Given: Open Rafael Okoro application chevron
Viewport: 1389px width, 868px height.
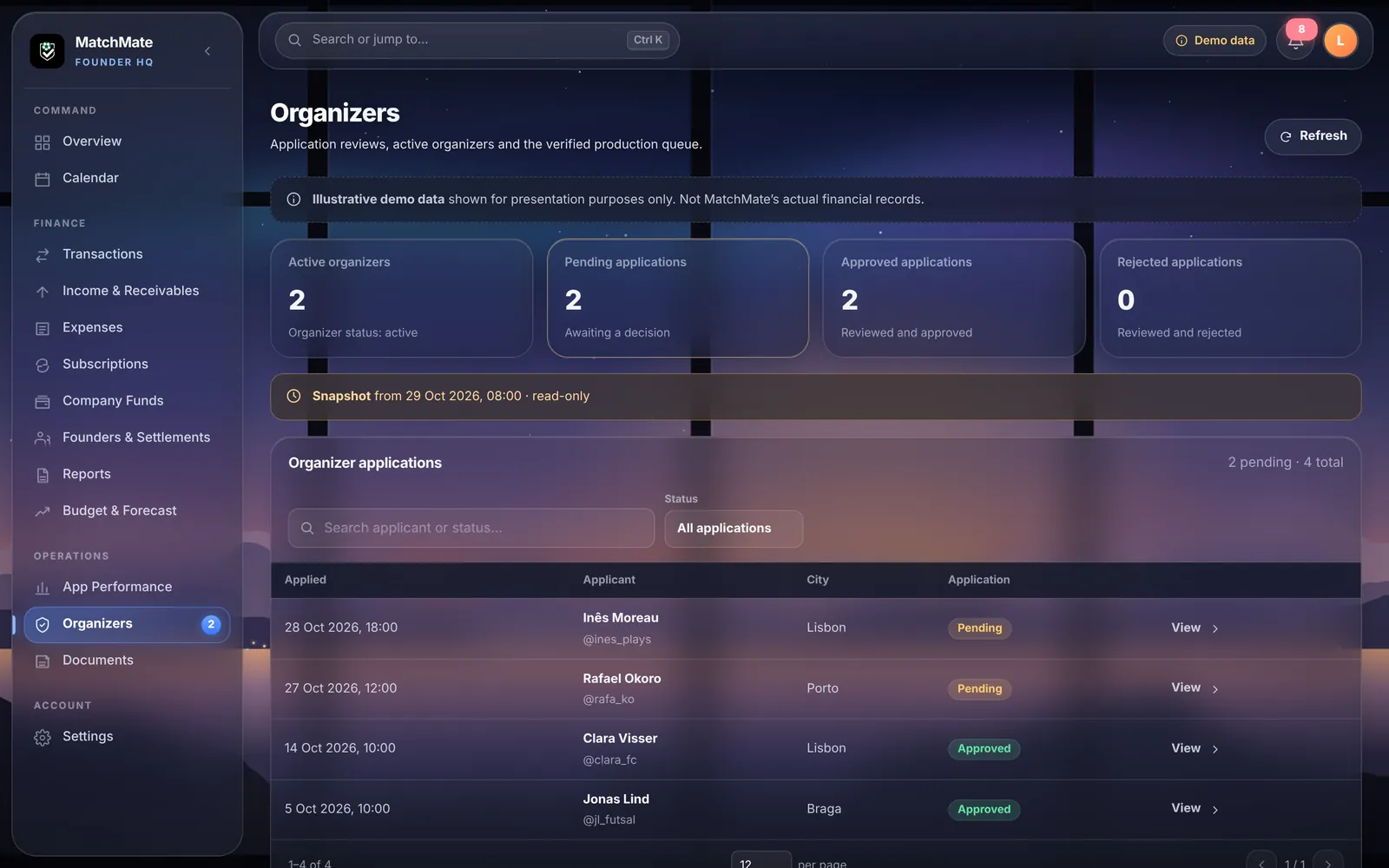Looking at the screenshot, I should (x=1215, y=689).
